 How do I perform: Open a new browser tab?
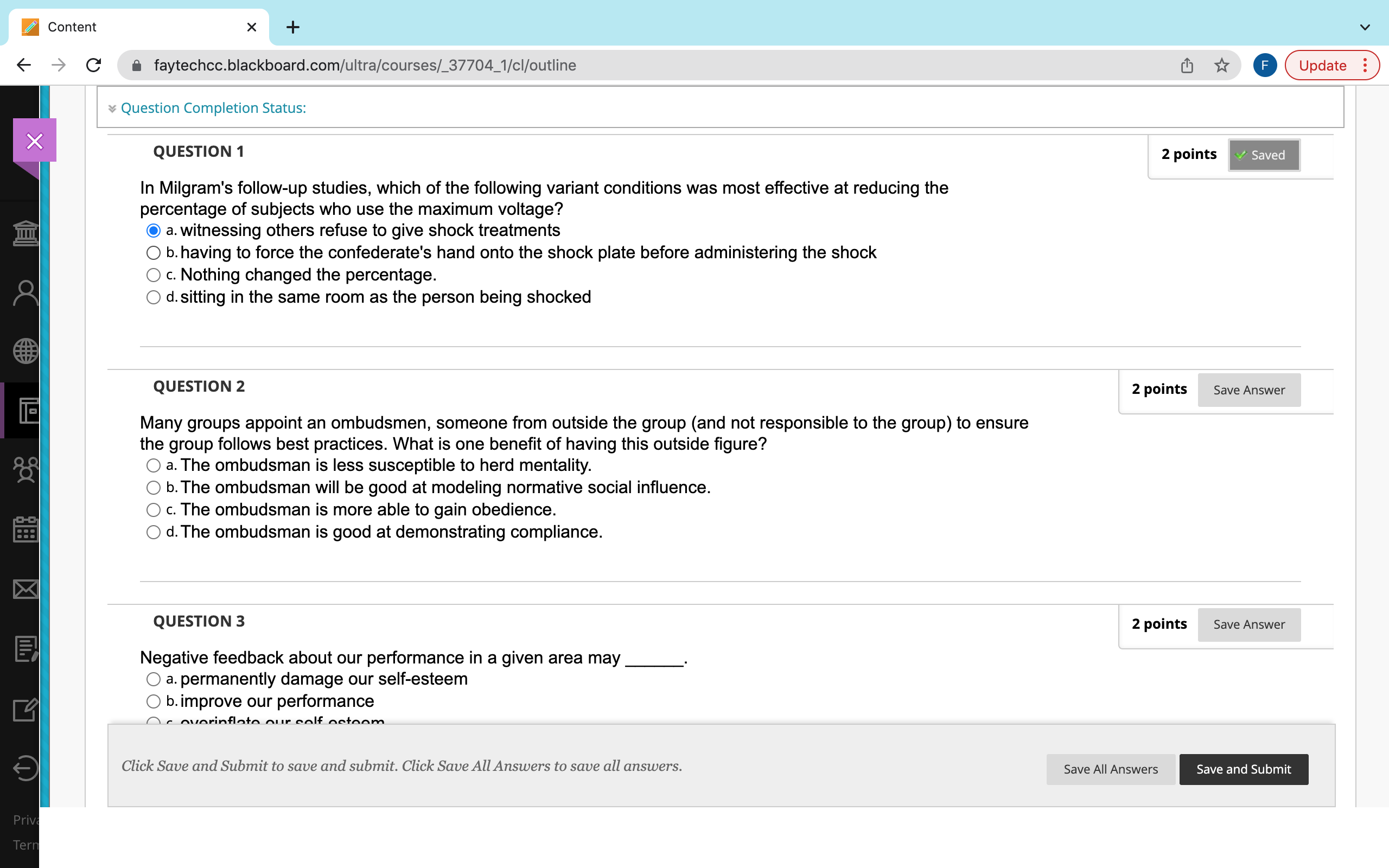point(293,27)
